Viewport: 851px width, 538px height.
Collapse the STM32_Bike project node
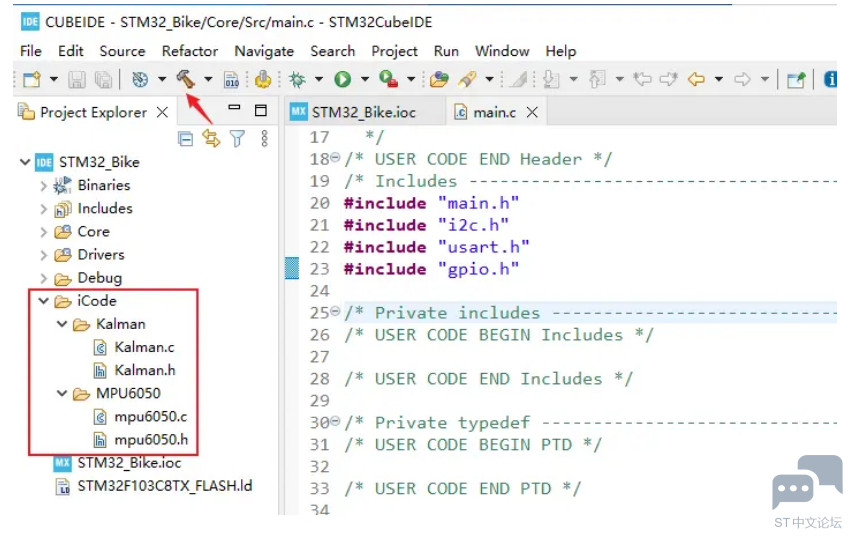click(25, 162)
